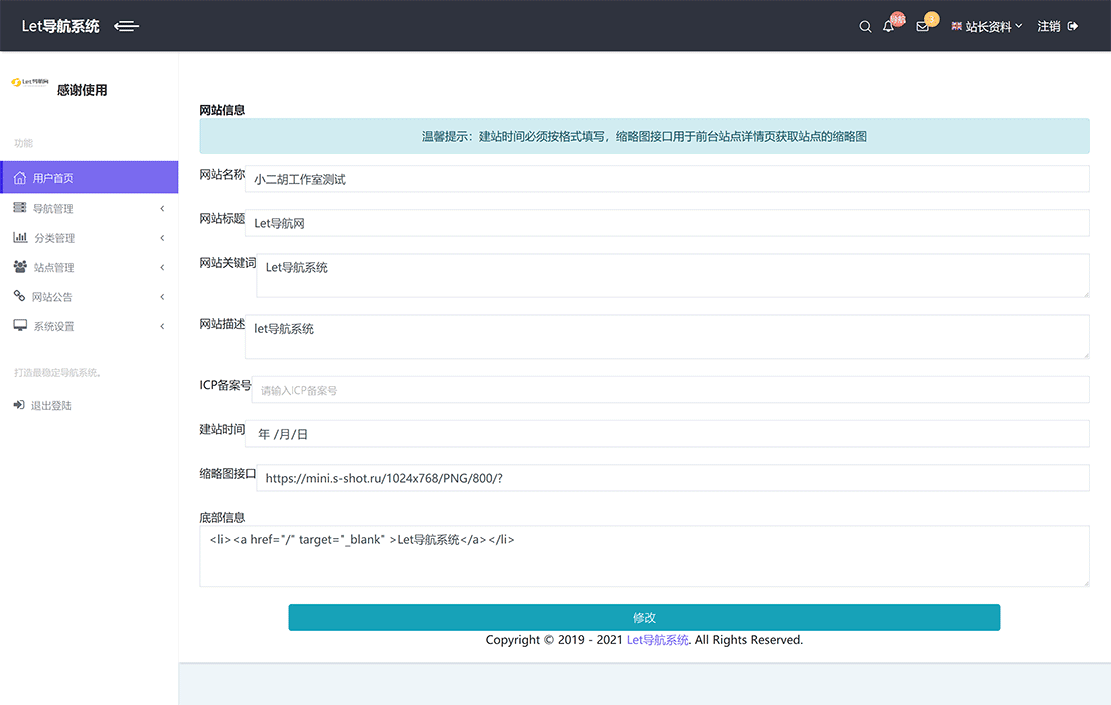Image resolution: width=1111 pixels, height=705 pixels.
Task: Click the home icon beside 用户首页
Action: point(22,177)
